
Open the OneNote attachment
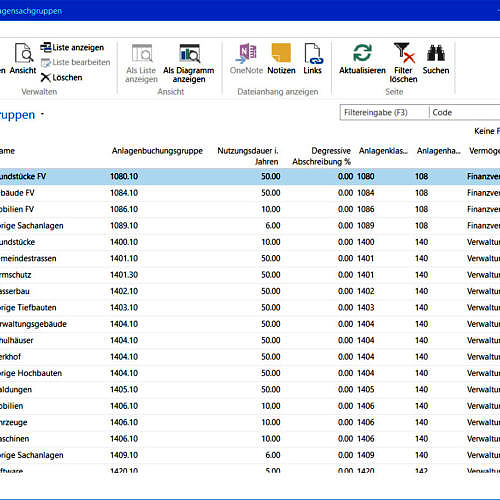tap(246, 59)
